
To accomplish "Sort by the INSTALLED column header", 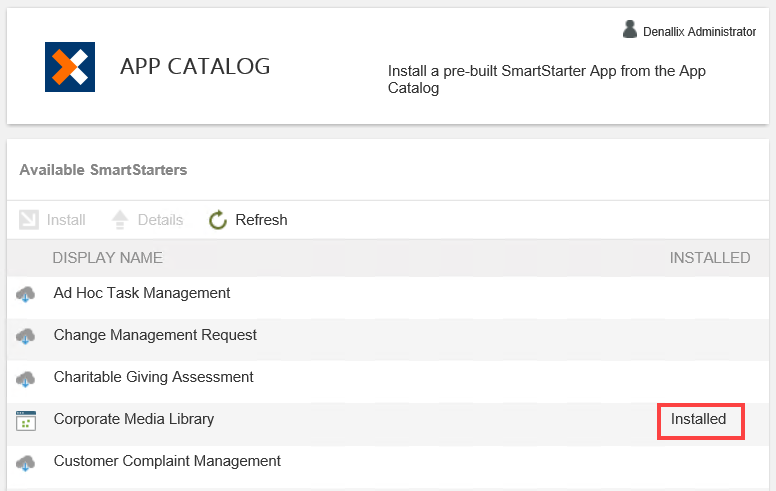I will click(x=709, y=258).
